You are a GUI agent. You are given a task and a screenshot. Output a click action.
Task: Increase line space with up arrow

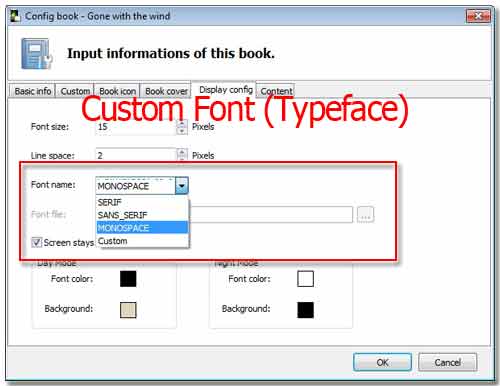[182, 152]
